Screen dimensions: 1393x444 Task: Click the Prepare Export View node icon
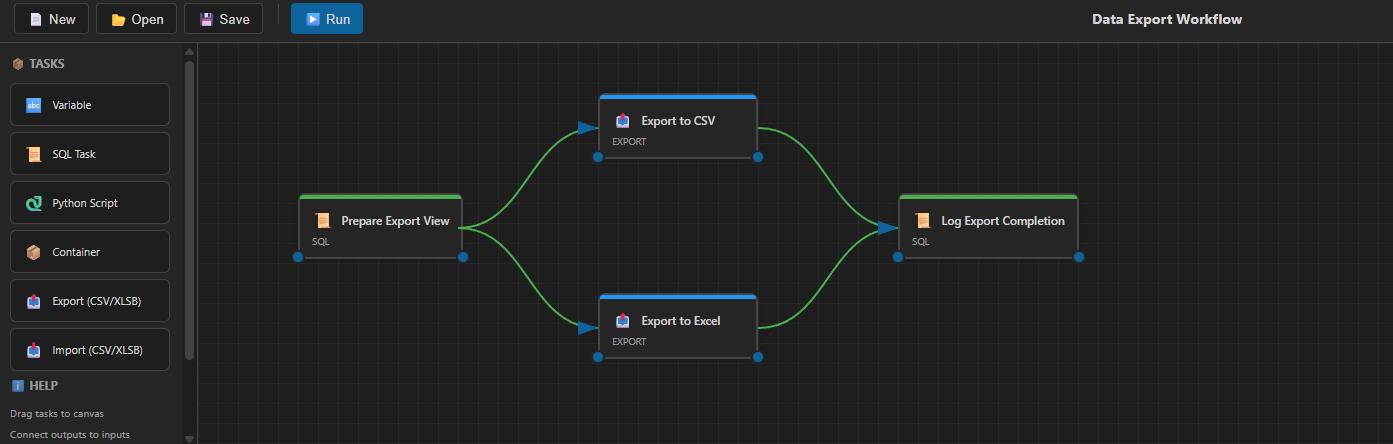click(323, 221)
